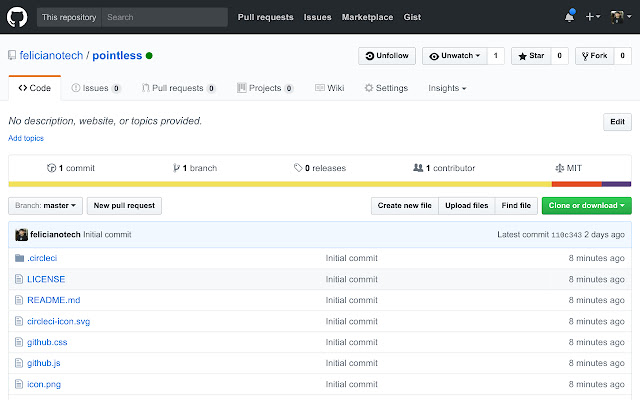The image size is (640, 400).
Task: Fork the pointless repository
Action: coord(595,56)
